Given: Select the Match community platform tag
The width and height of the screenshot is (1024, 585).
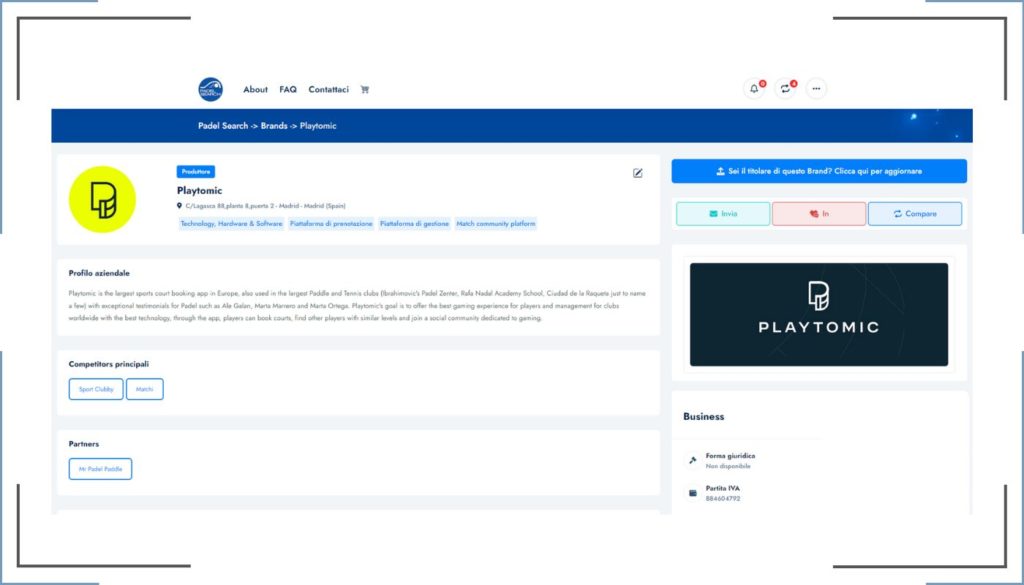Looking at the screenshot, I should (x=496, y=224).
